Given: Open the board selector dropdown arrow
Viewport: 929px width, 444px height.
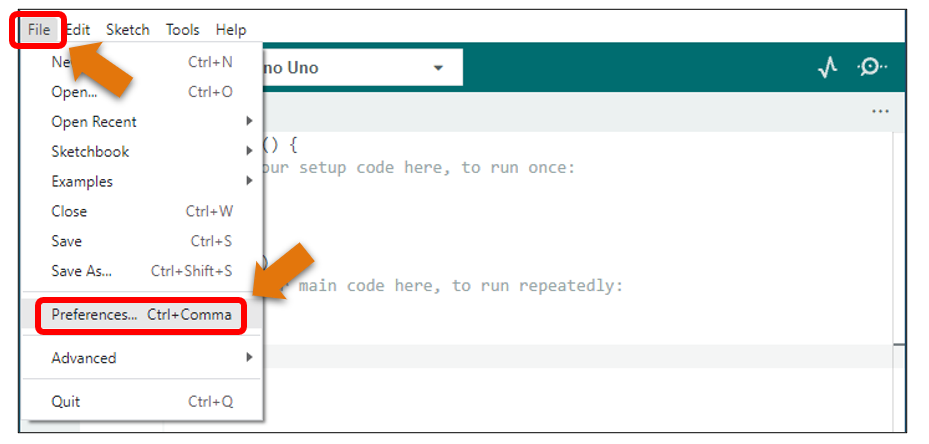Looking at the screenshot, I should tap(438, 68).
